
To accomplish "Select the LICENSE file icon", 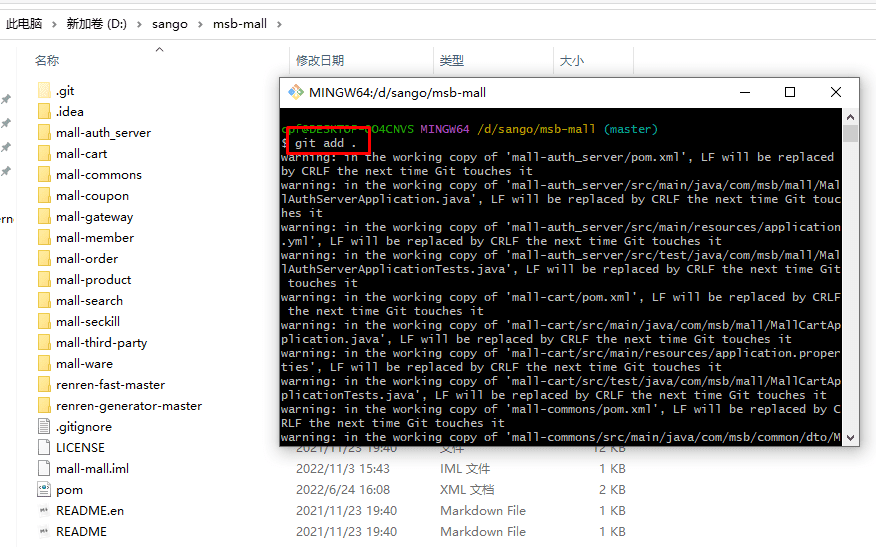I will (x=44, y=448).
